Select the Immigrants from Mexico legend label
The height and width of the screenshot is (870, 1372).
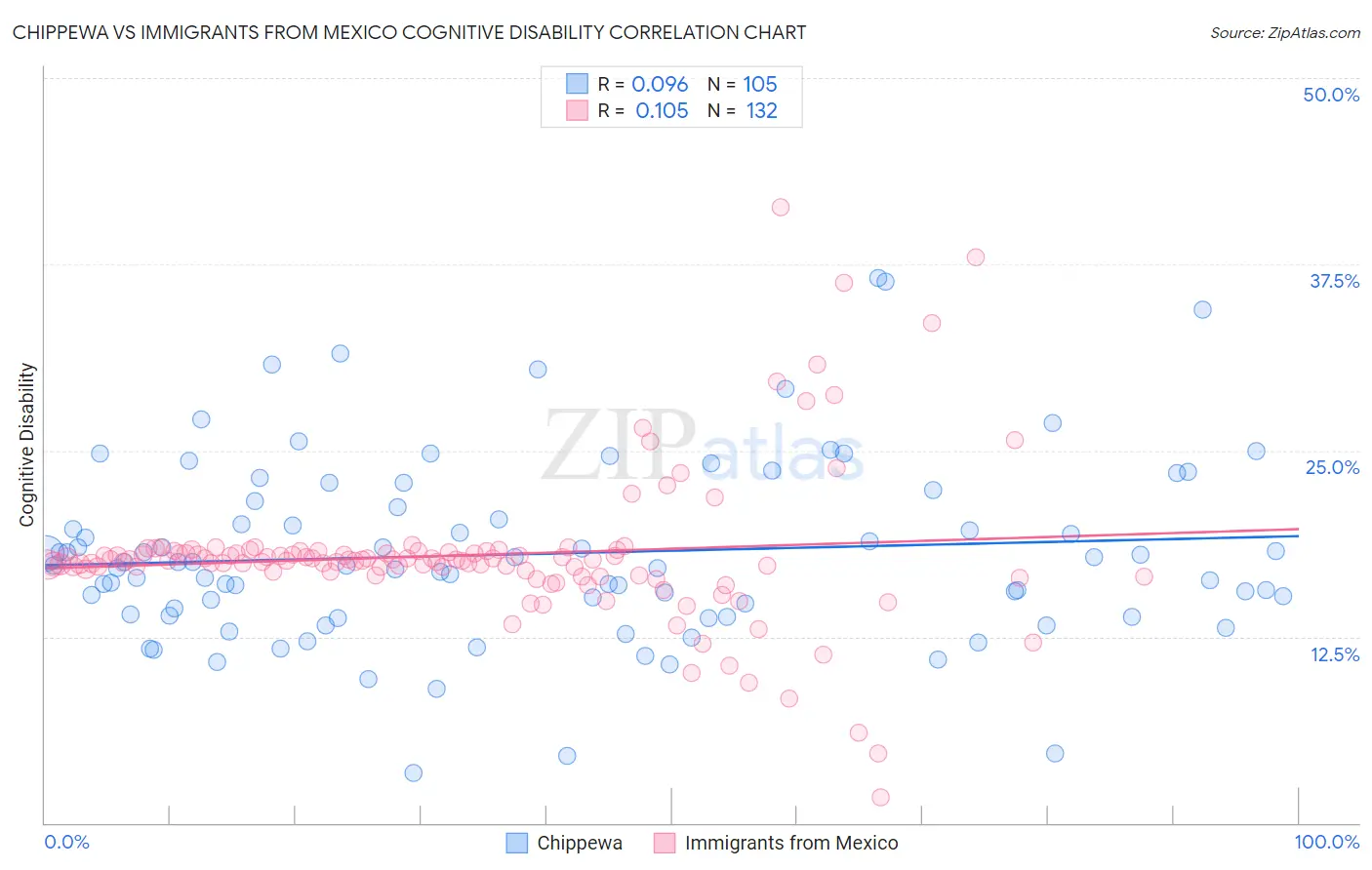(x=791, y=843)
